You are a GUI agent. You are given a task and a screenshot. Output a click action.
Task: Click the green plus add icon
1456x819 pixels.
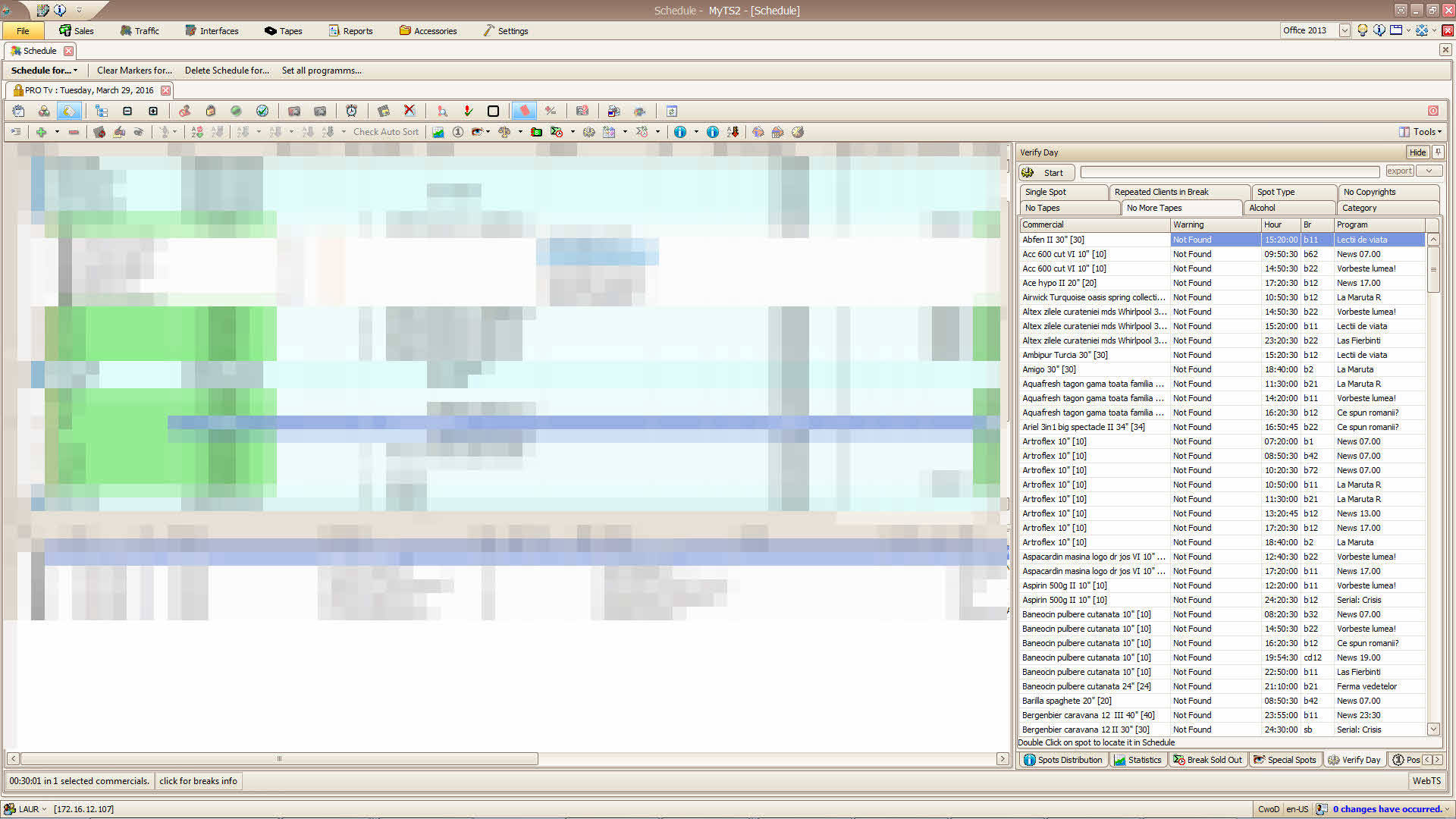click(x=41, y=132)
